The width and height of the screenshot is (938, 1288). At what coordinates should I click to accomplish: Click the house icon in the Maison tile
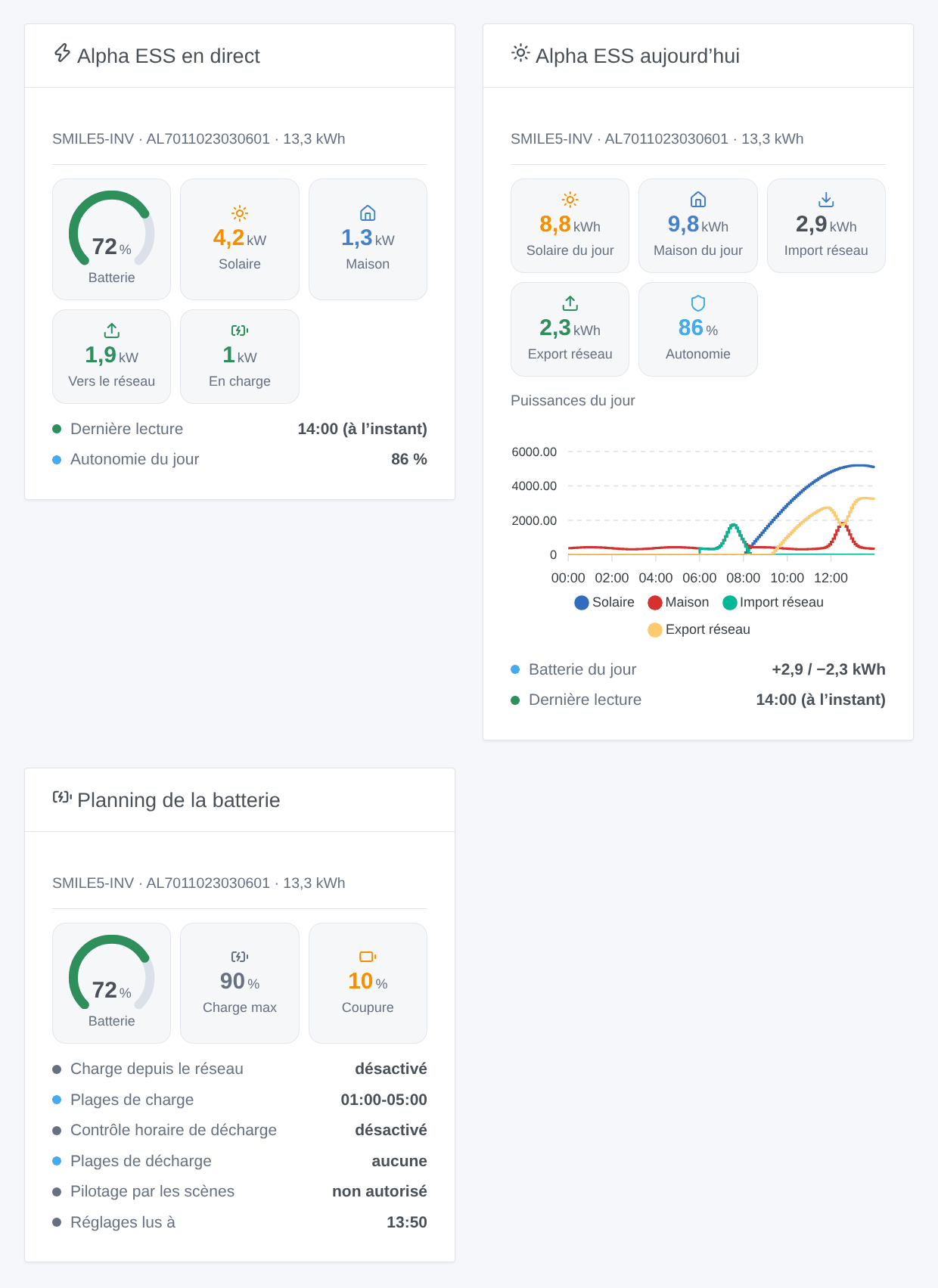(368, 213)
